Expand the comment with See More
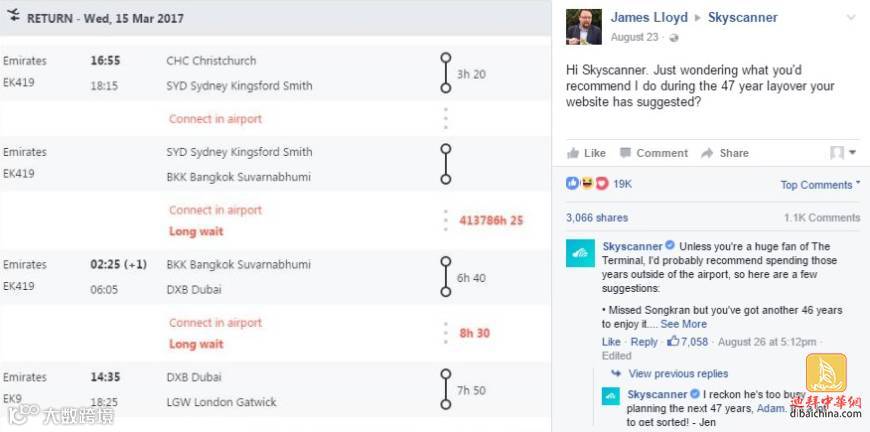The image size is (870, 432). pyautogui.click(x=684, y=324)
